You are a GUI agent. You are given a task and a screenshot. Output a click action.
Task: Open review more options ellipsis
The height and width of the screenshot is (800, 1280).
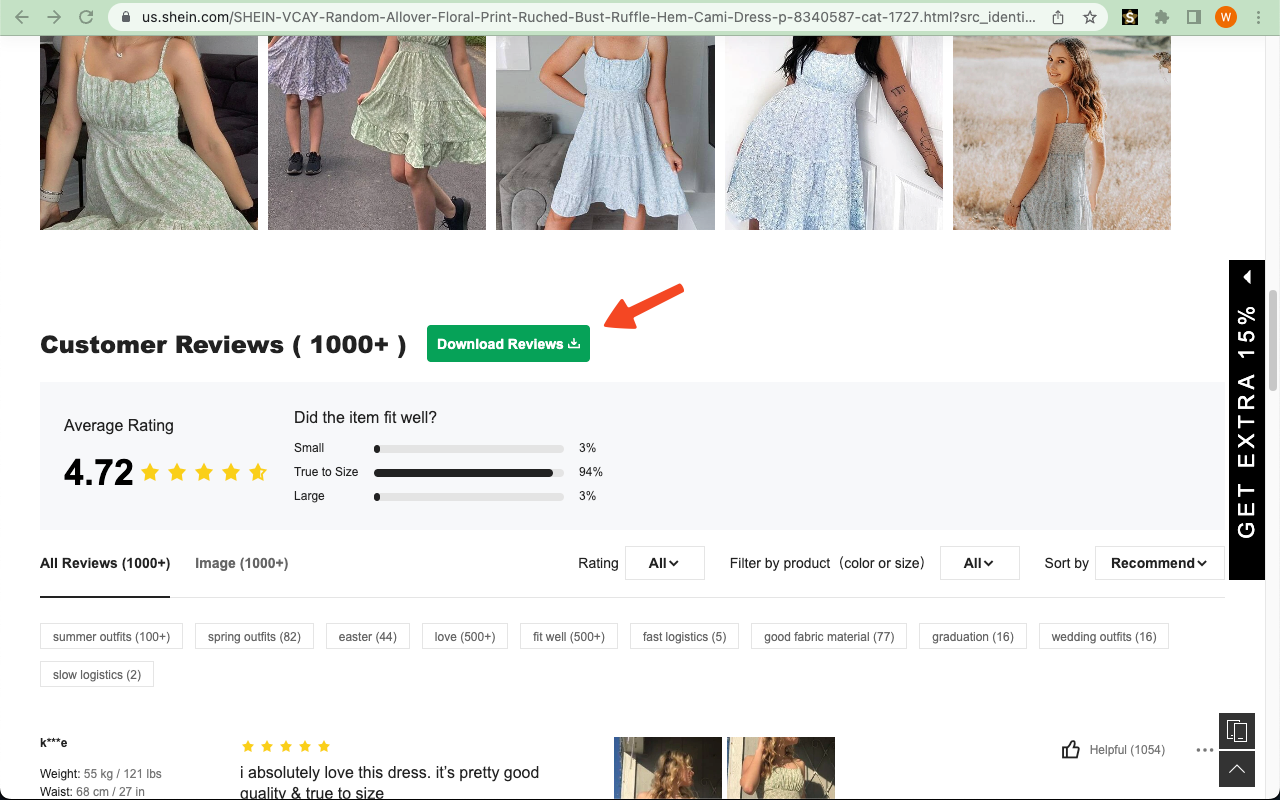click(x=1204, y=750)
